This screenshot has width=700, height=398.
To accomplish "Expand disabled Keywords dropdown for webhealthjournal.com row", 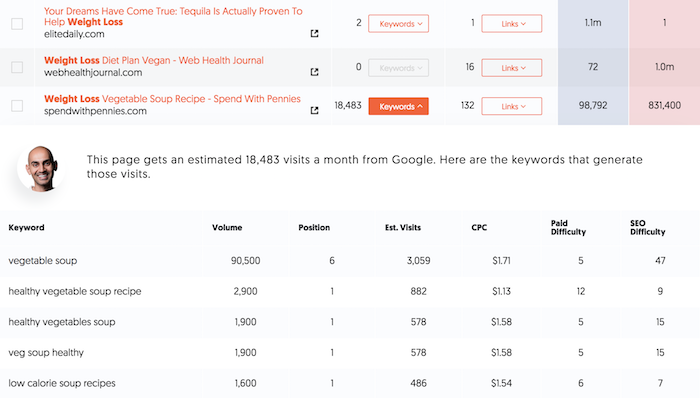I will click(399, 68).
